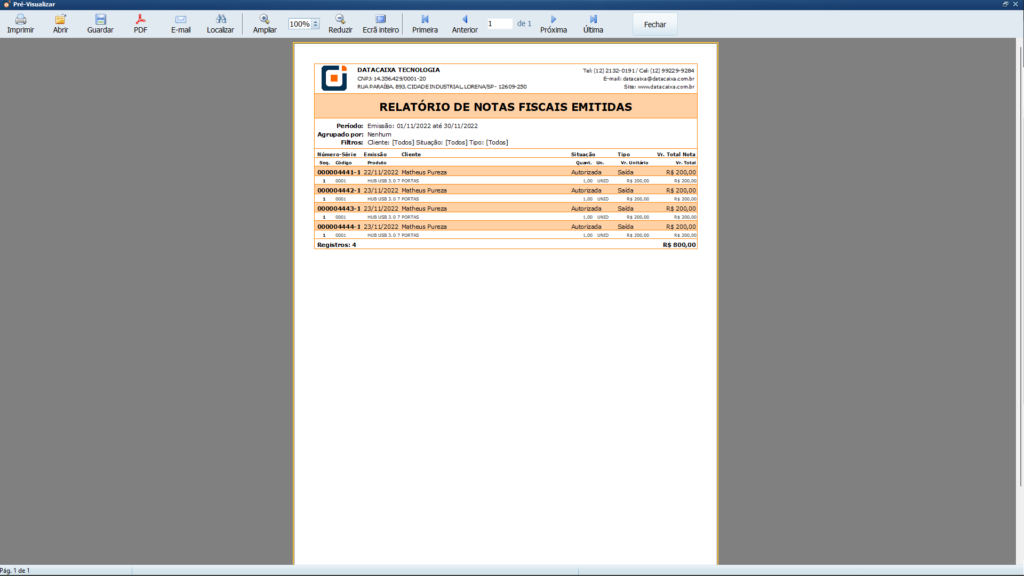
Task: Save the report with Guardar
Action: 100,20
